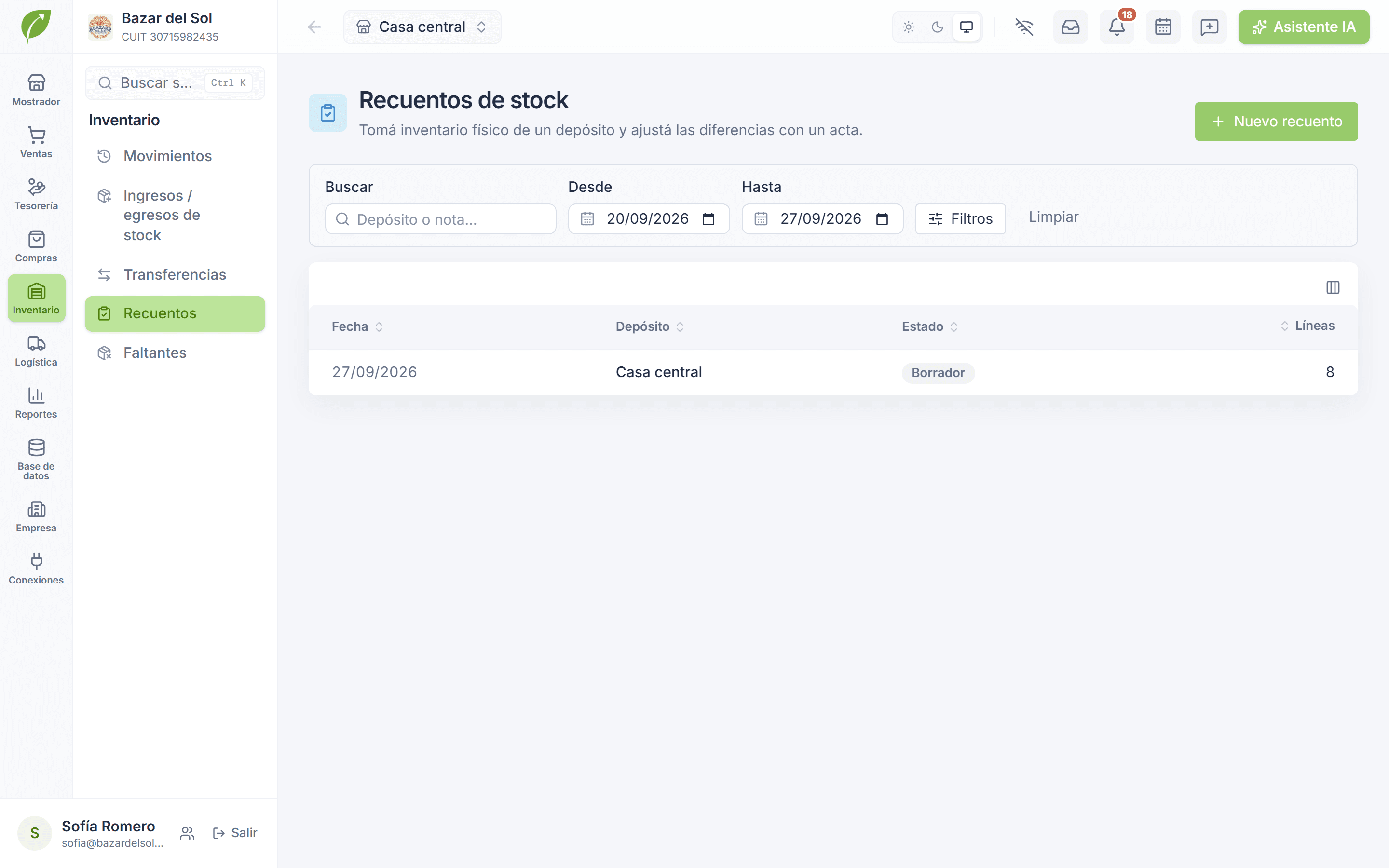Open Conexiones plug section

[x=36, y=569]
